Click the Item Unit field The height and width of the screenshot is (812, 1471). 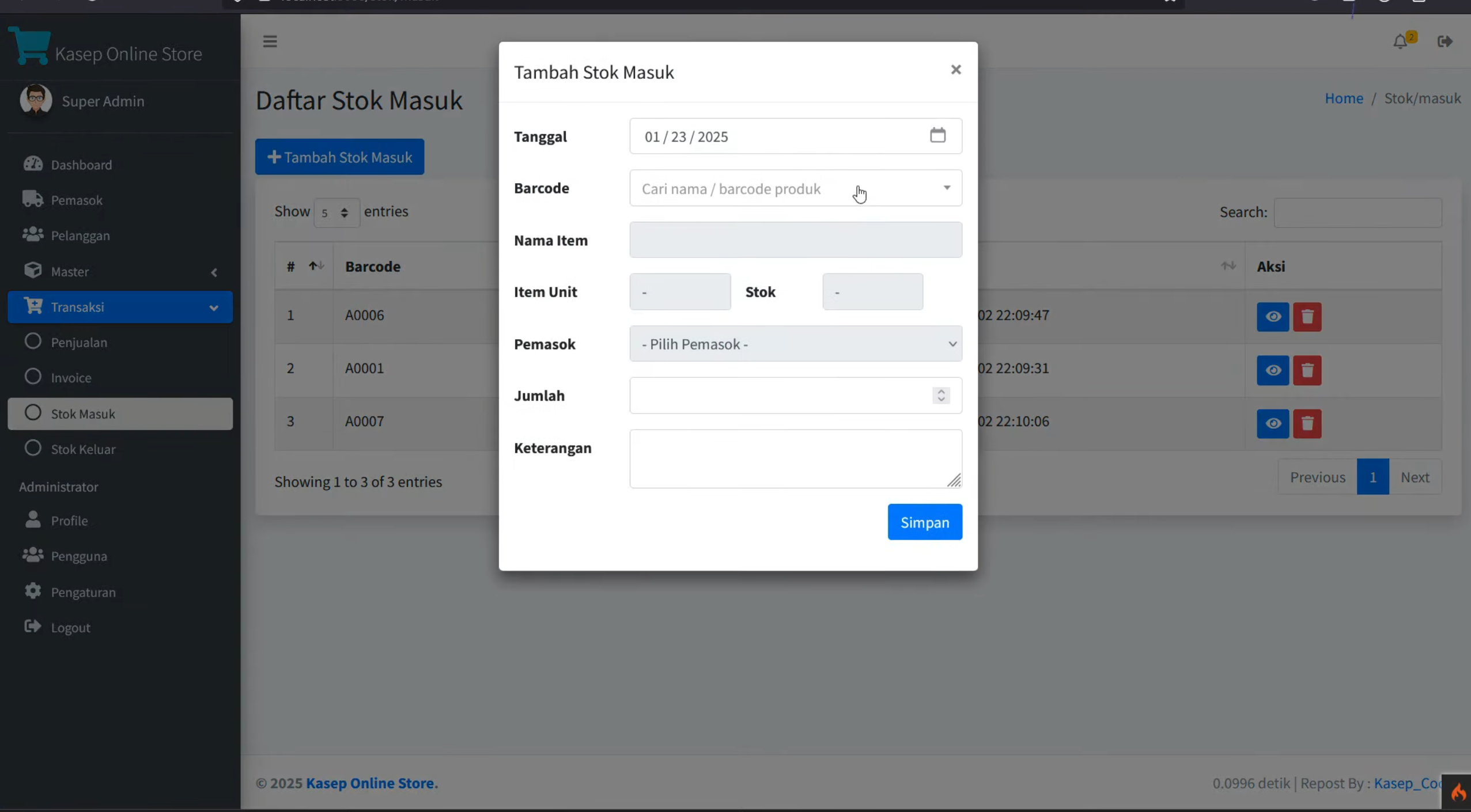[680, 292]
